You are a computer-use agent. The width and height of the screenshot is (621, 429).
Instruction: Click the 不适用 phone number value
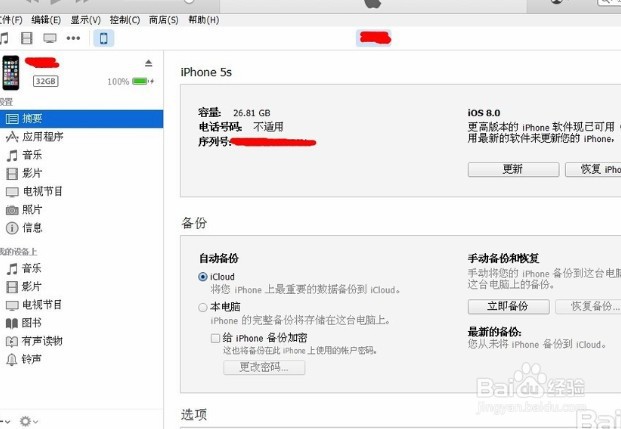click(268, 127)
